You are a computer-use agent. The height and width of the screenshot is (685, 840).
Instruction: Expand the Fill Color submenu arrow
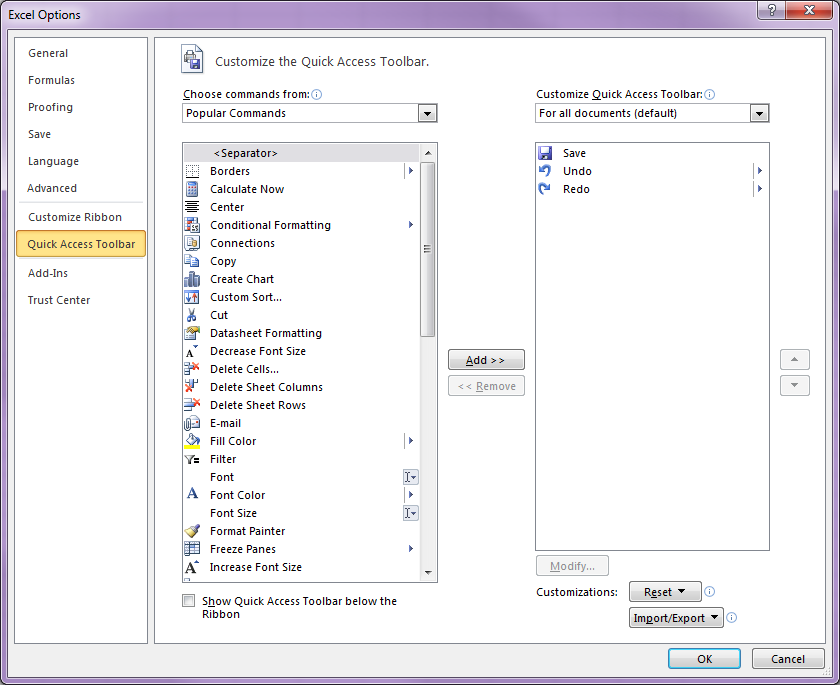coord(410,441)
